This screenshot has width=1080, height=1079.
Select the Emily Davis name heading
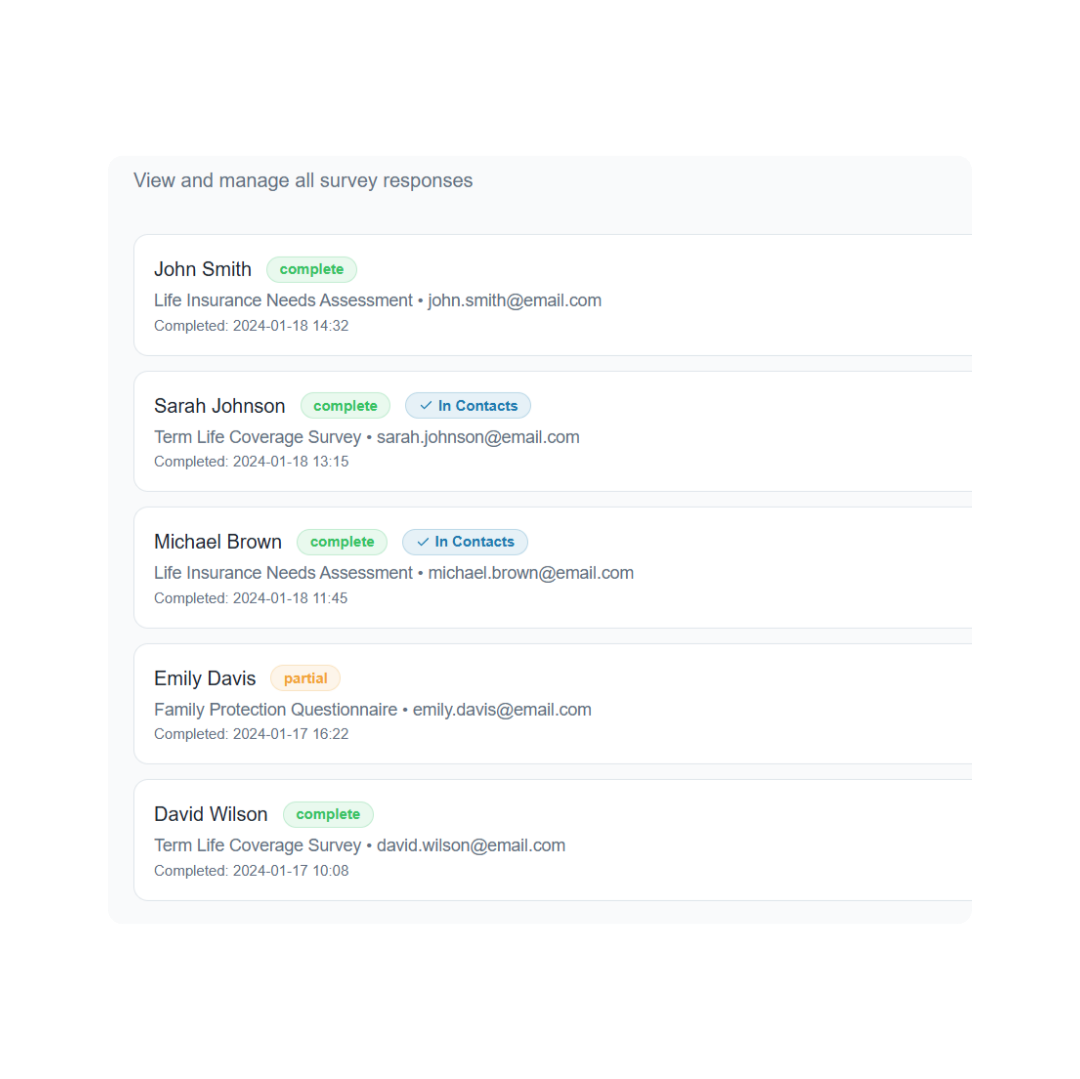[205, 678]
